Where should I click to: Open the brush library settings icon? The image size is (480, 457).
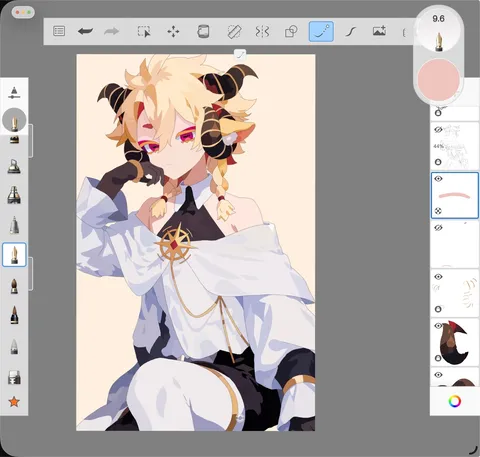pyautogui.click(x=14, y=93)
